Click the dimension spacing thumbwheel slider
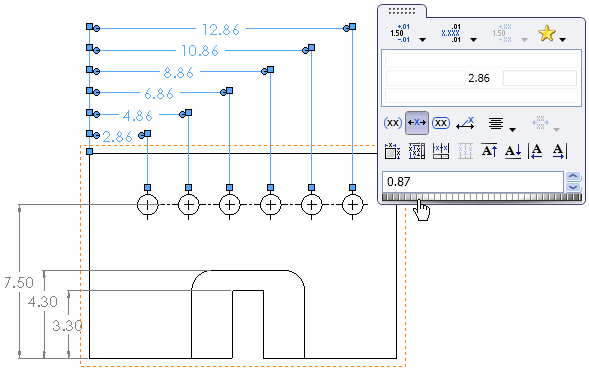The image size is (589, 370). click(482, 197)
